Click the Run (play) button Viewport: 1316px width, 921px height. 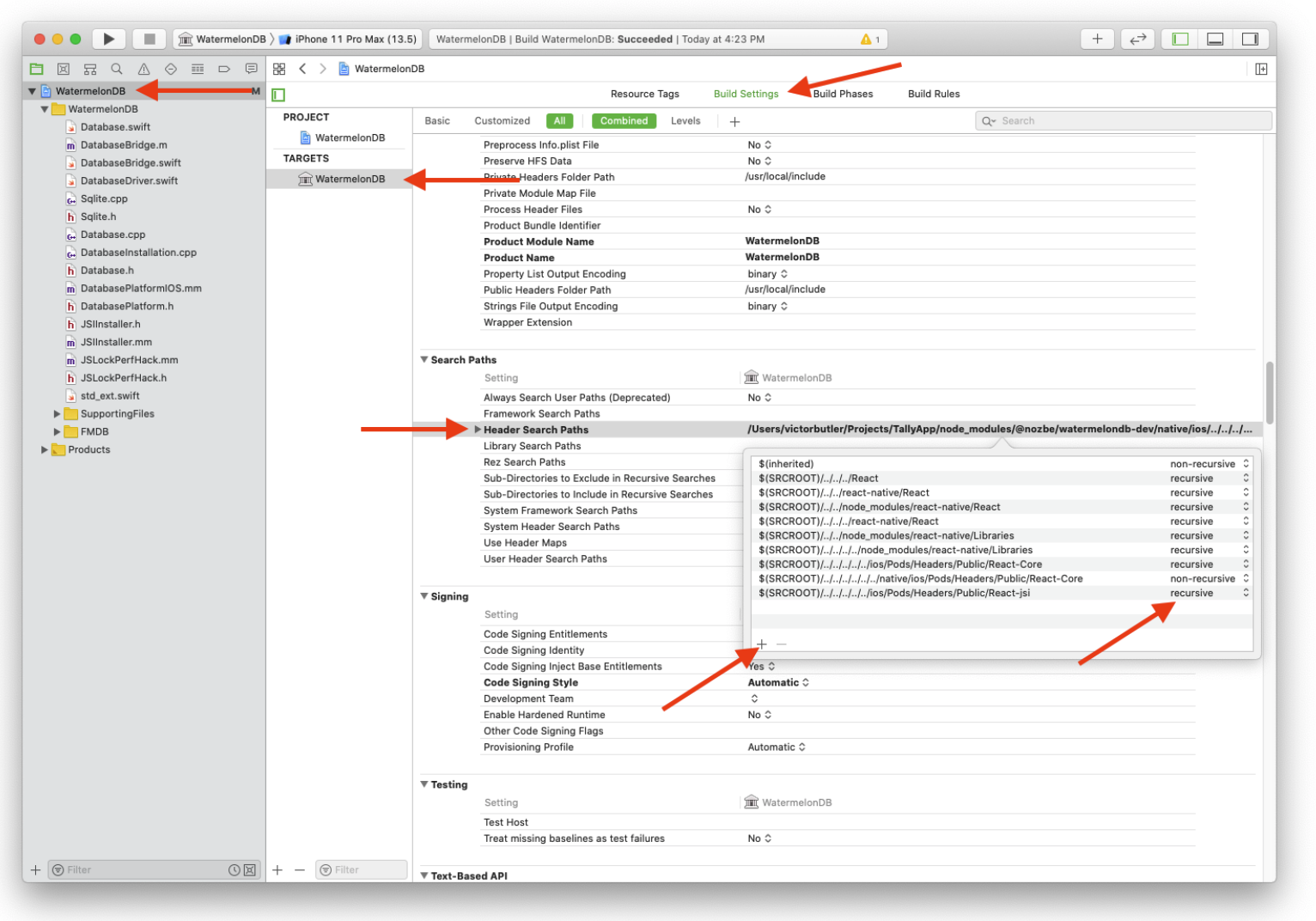108,39
